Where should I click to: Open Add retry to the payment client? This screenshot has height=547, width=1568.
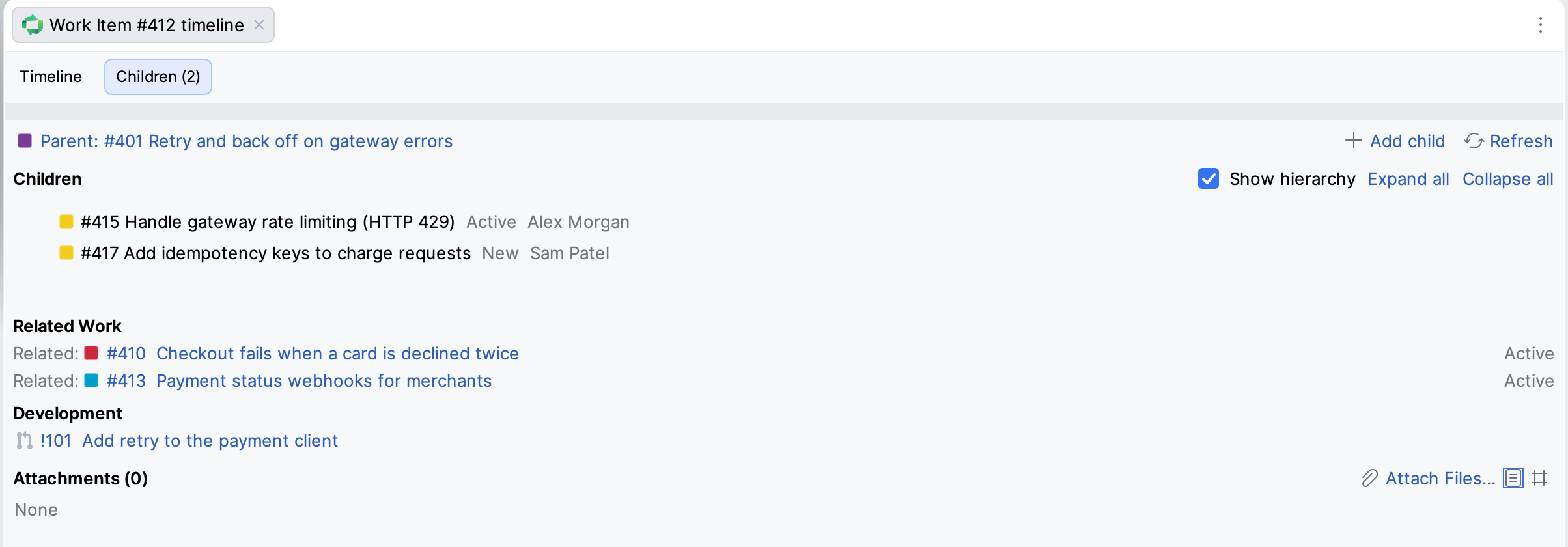click(x=210, y=441)
